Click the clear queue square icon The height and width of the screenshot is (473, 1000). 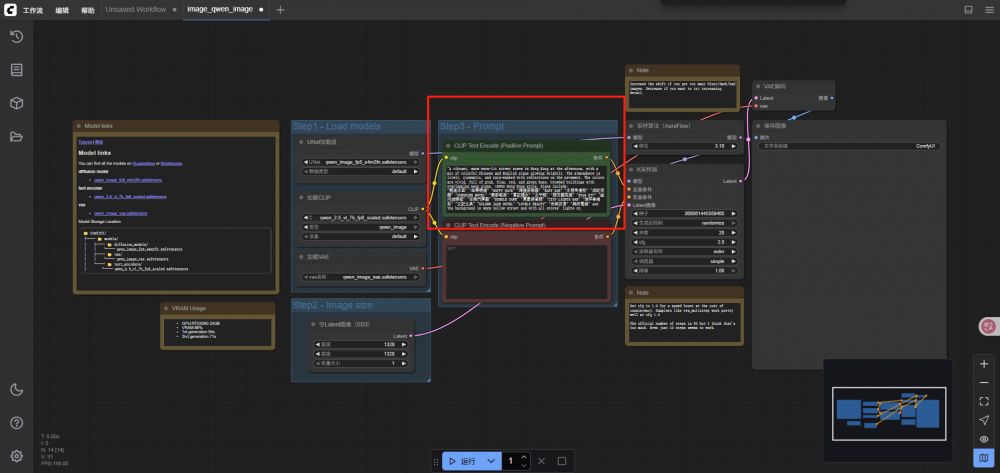562,461
